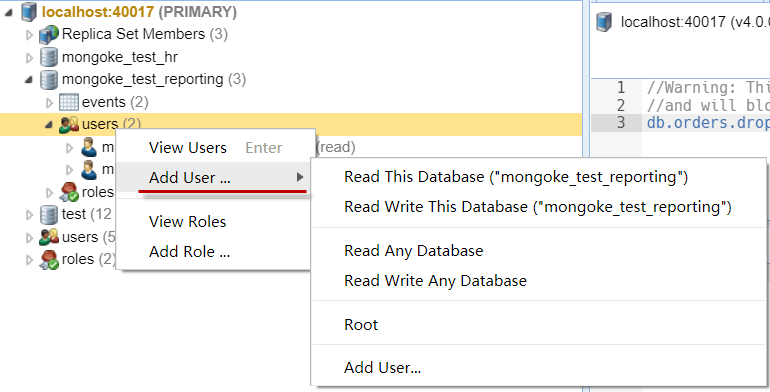The image size is (770, 392).
Task: Click the roles icon under mongoke_test_reporting
Action: 69,192
